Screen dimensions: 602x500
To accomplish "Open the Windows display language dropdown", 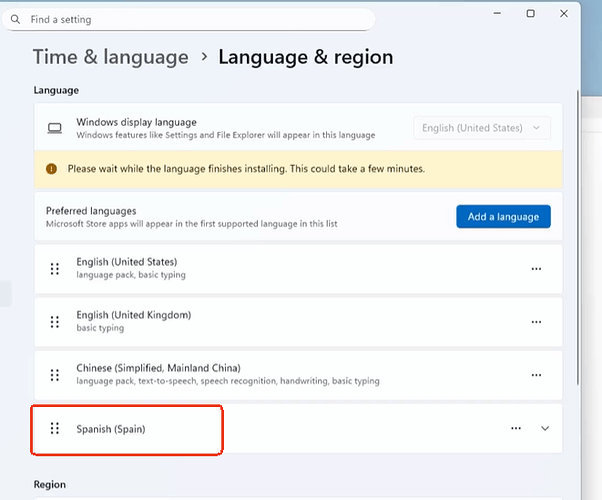I will point(481,128).
